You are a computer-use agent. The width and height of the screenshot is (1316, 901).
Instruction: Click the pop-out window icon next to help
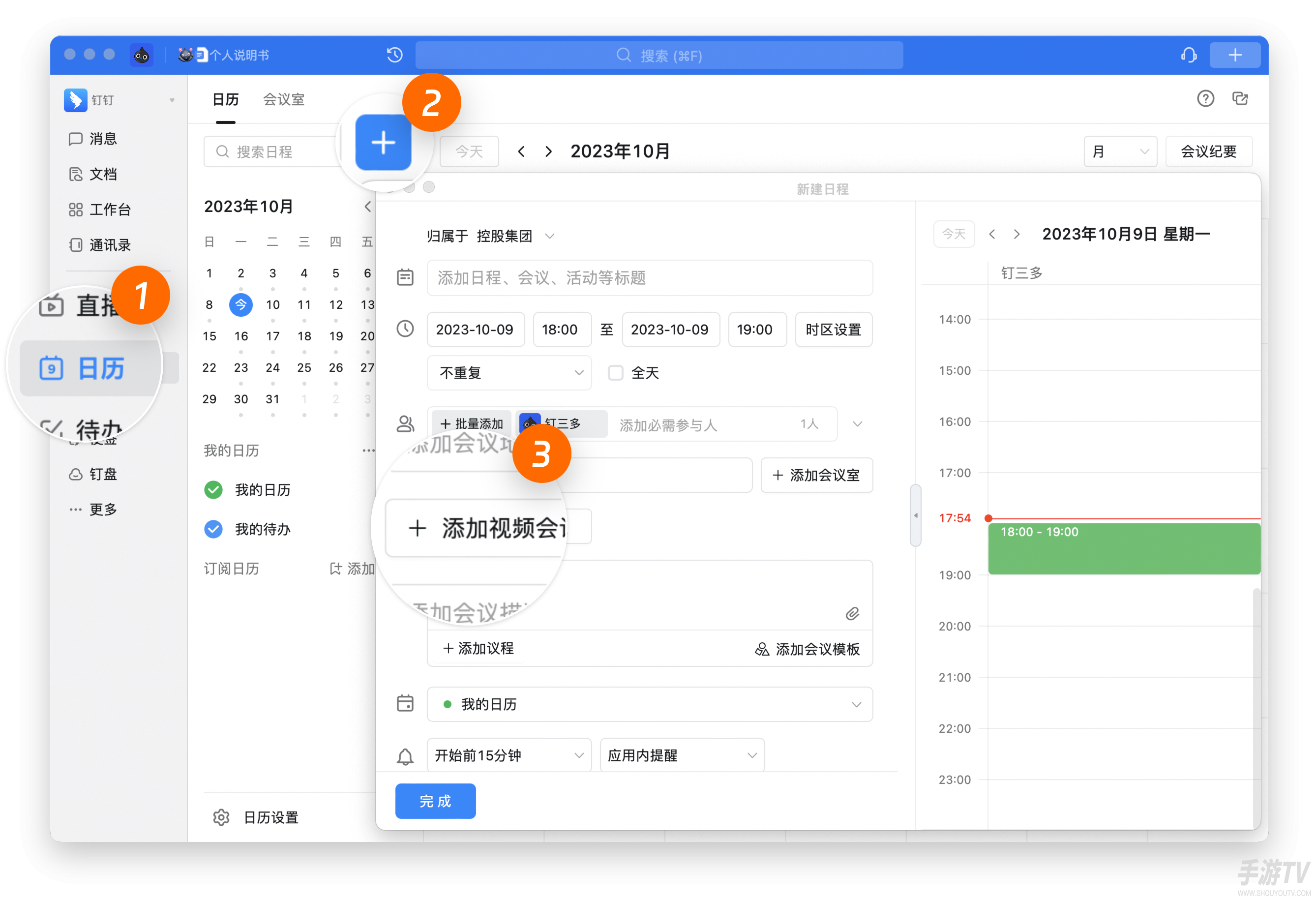pos(1240,98)
